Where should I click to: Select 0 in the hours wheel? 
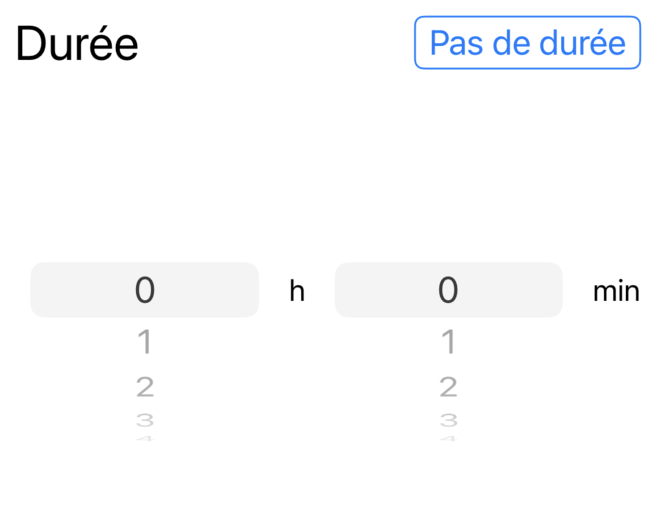[145, 290]
